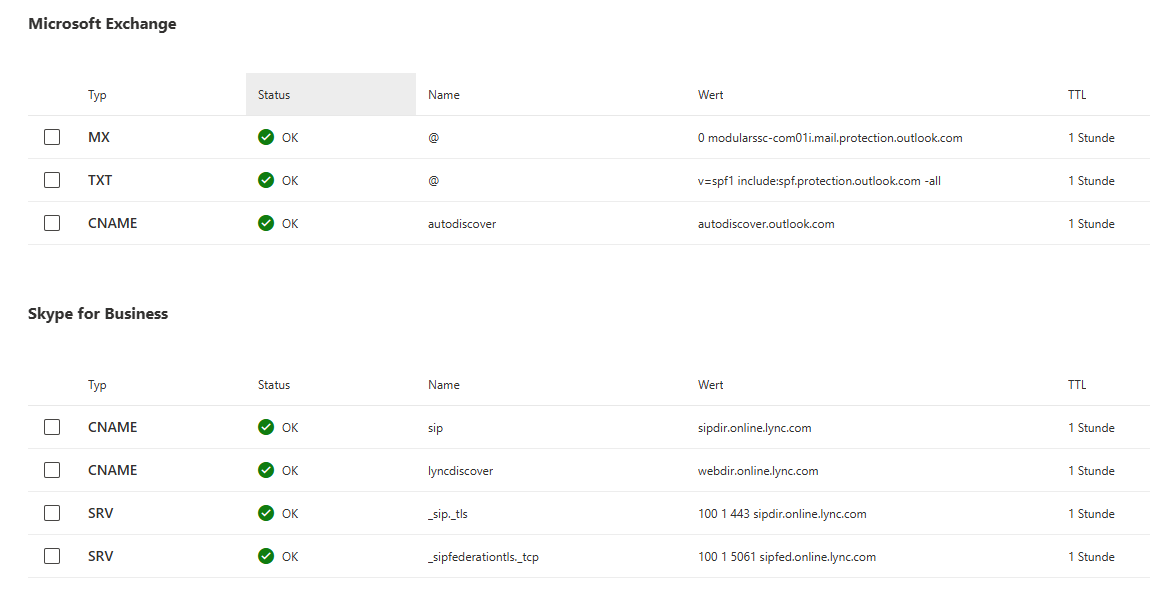Click the value 100 1 5061 sipfed.online.lync.com
1150x594 pixels.
pyautogui.click(x=787, y=557)
